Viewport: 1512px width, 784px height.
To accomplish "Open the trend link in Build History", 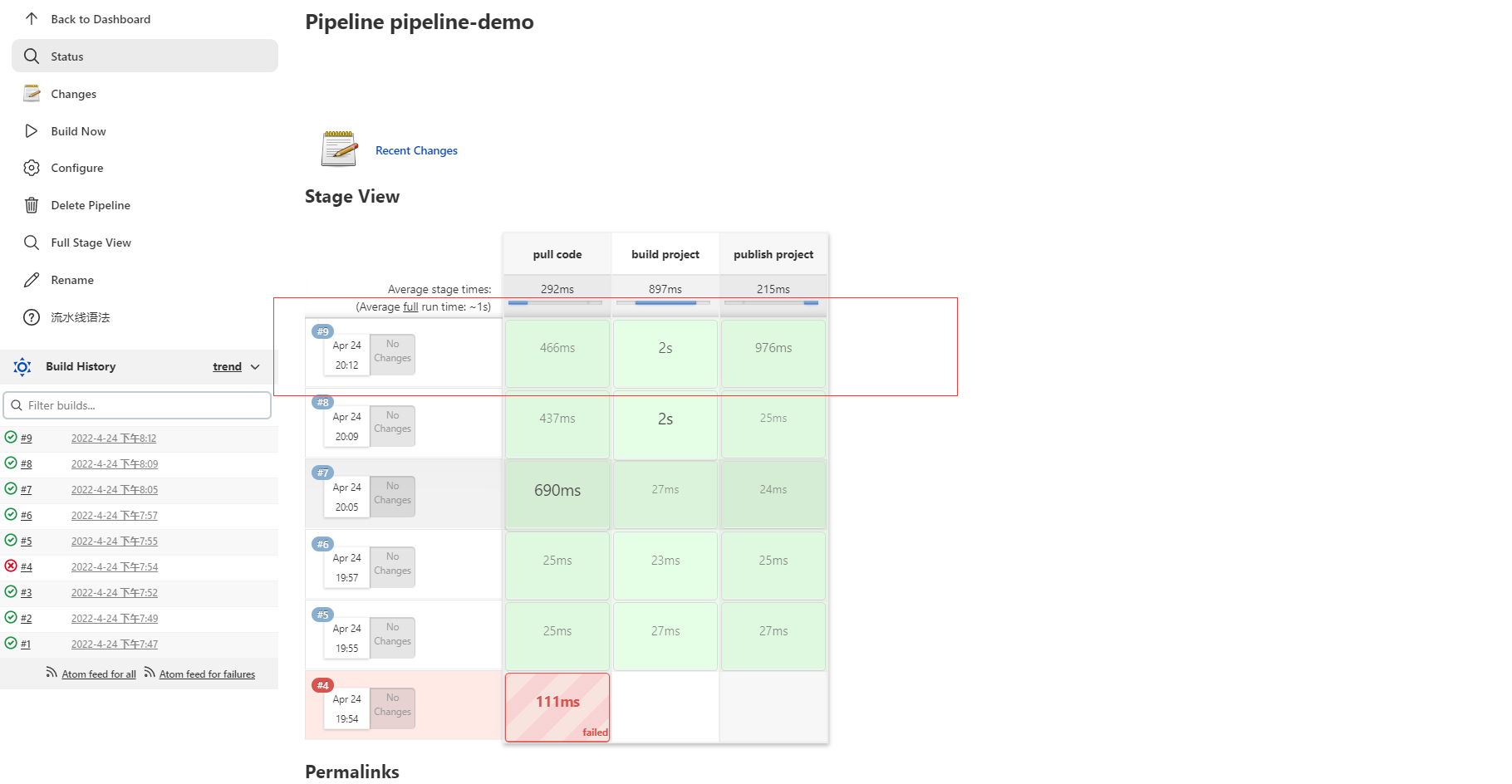I will point(227,366).
